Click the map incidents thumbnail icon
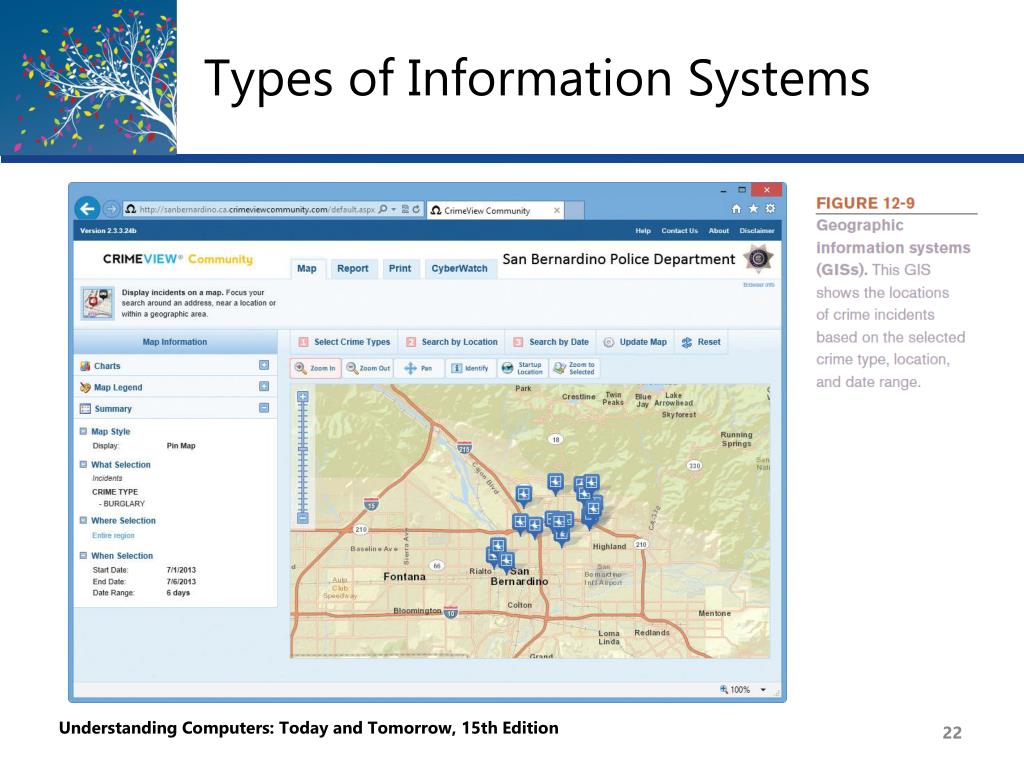 (x=98, y=303)
